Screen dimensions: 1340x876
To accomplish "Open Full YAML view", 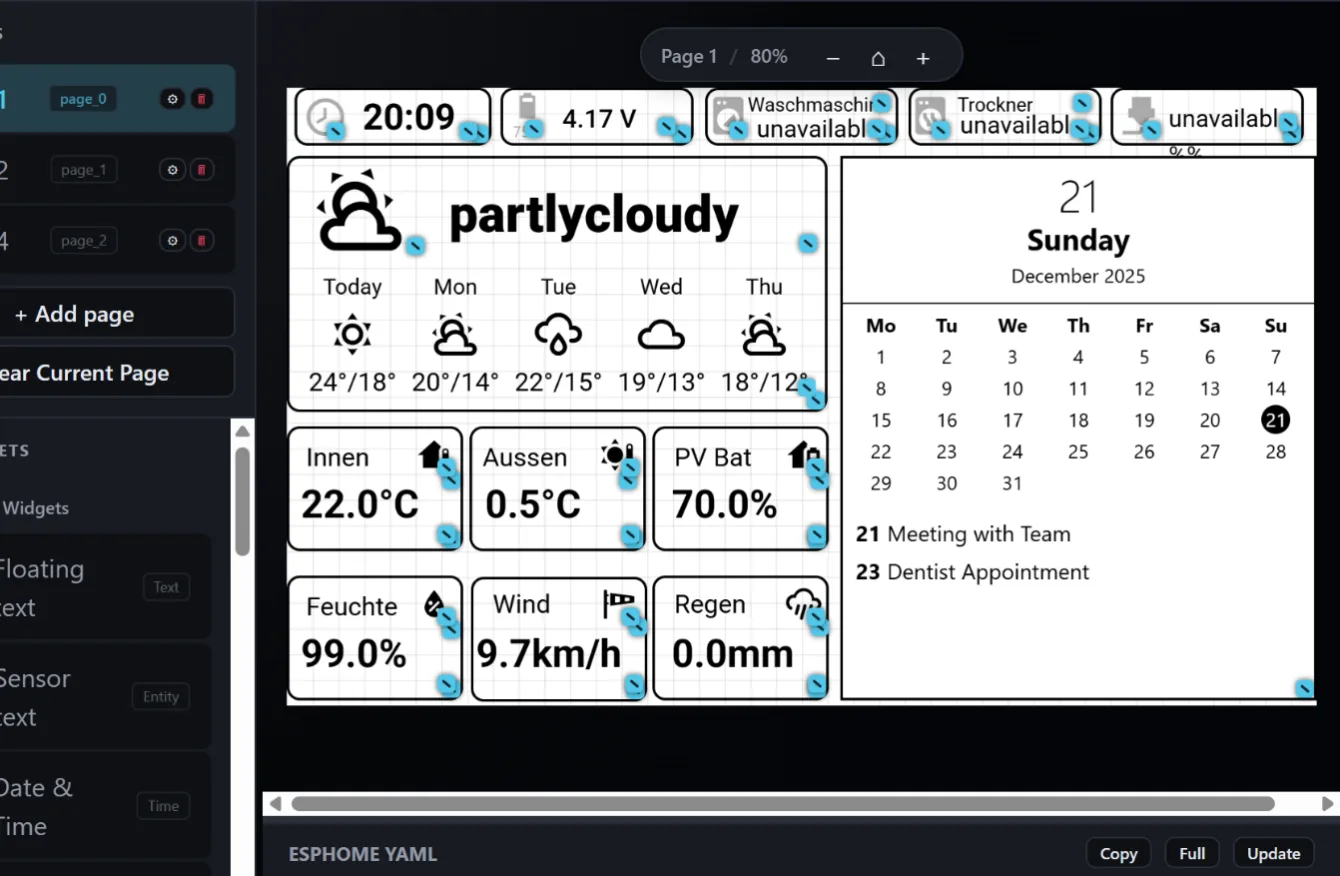I will pyautogui.click(x=1192, y=853).
